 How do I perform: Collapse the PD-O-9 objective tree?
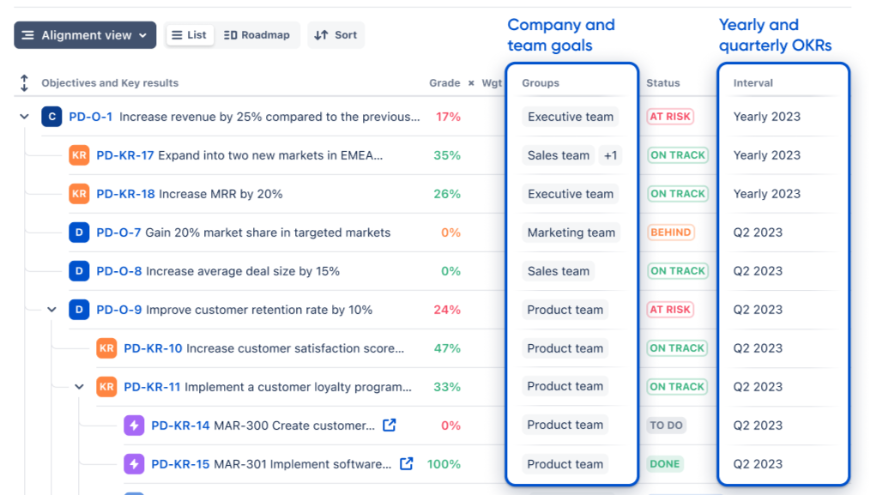point(52,310)
